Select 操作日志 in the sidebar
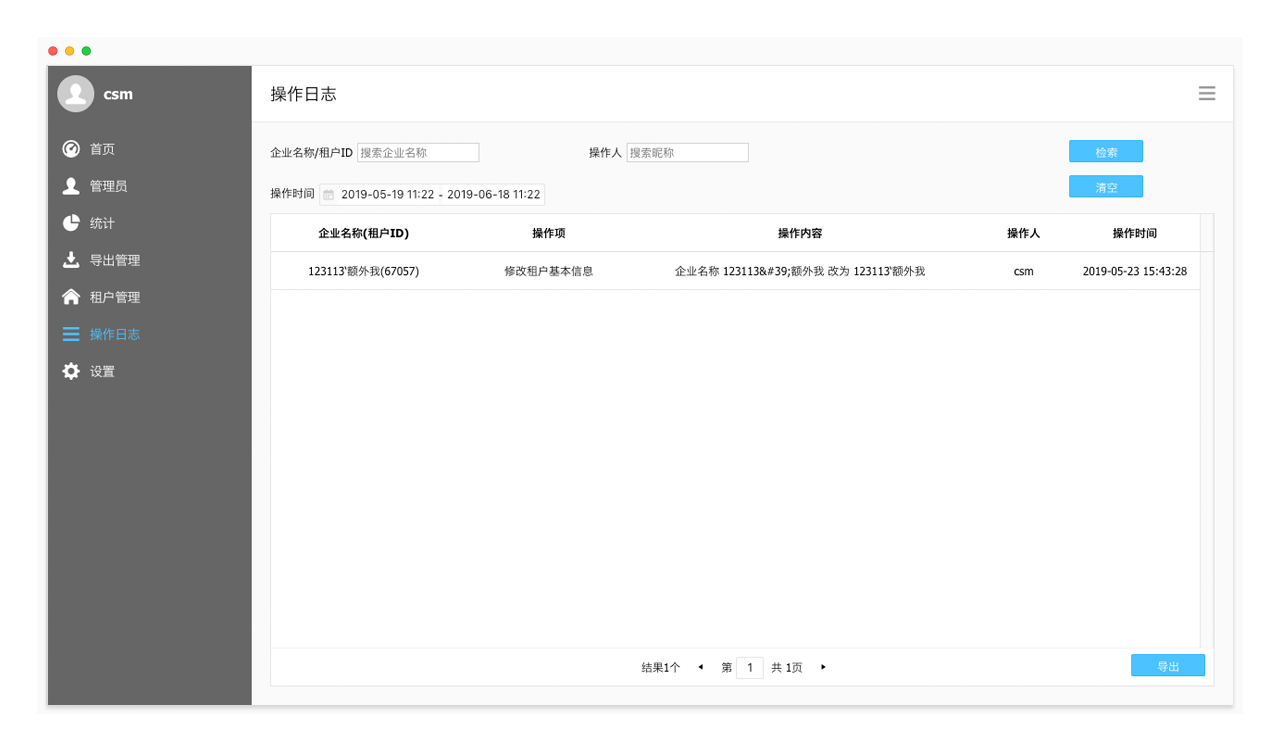 point(114,334)
